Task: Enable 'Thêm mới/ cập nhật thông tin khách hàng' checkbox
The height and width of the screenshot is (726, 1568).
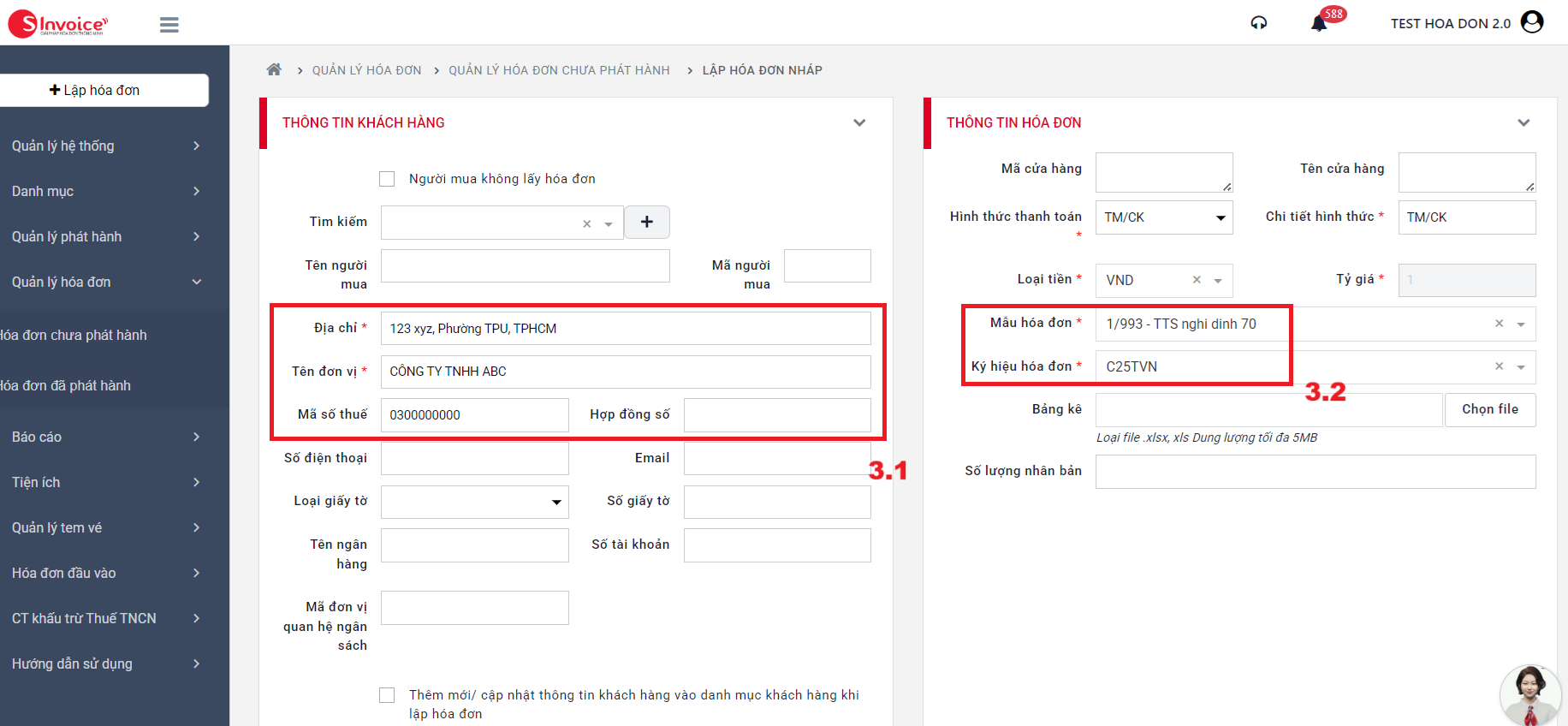Action: (x=387, y=695)
